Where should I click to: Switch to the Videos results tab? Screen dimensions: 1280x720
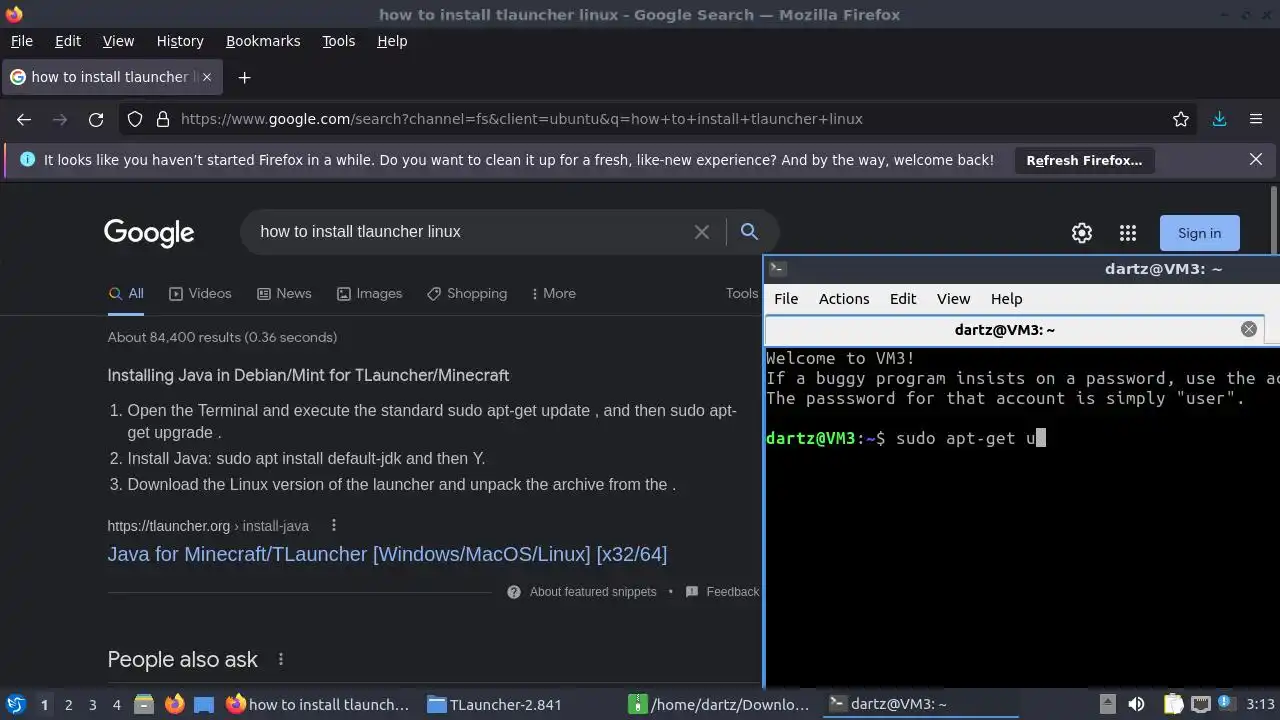200,294
